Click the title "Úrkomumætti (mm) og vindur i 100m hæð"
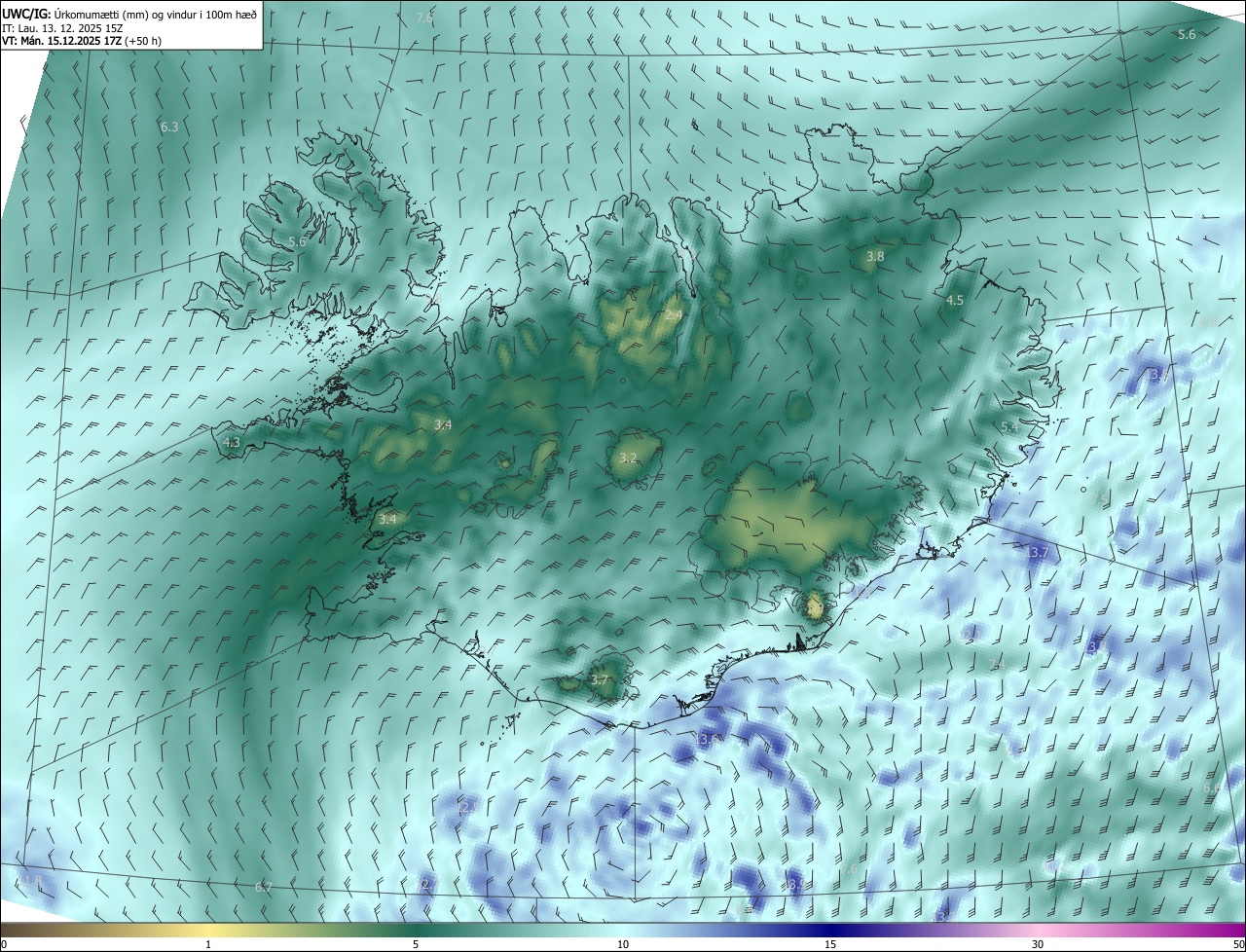 pos(155,14)
